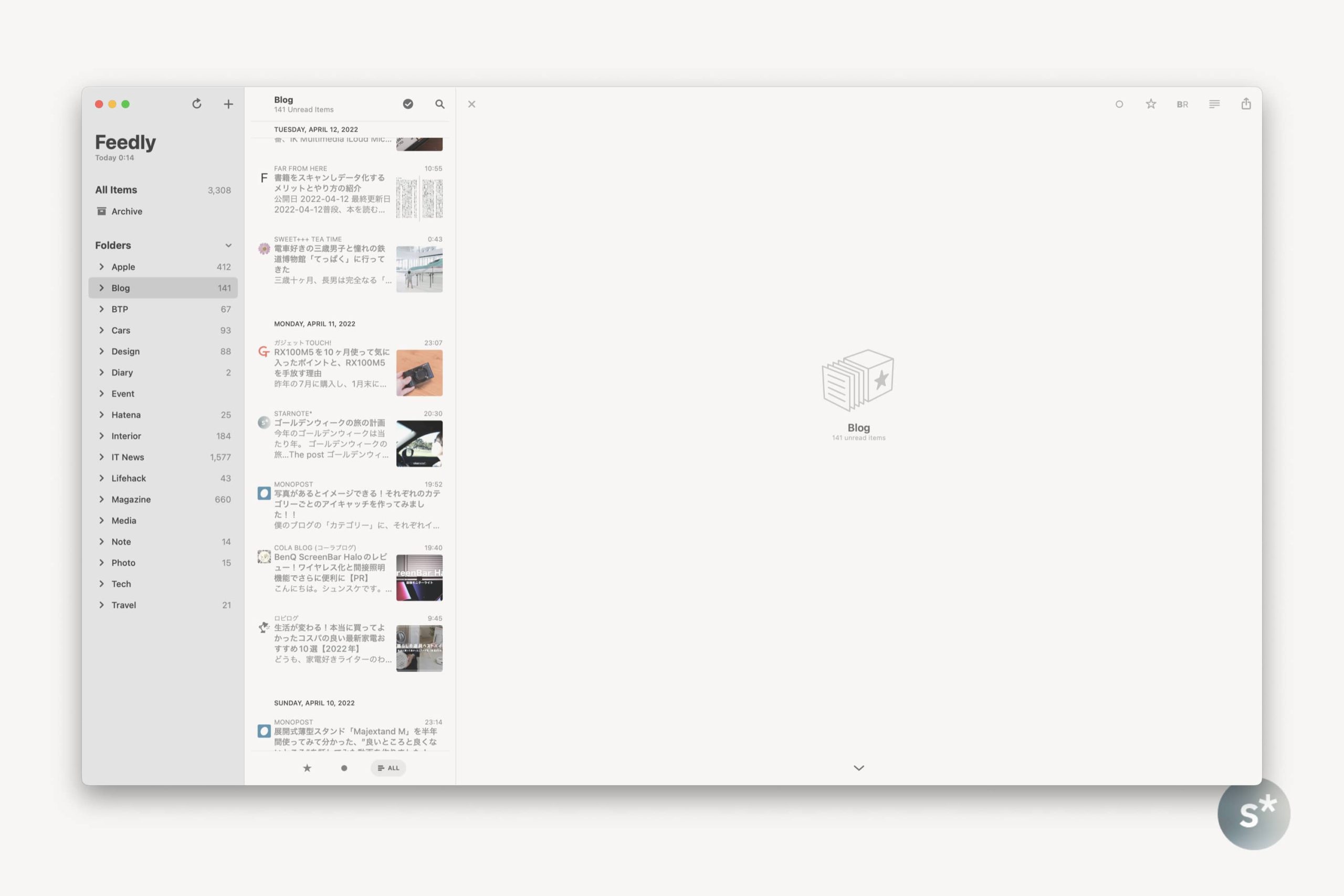1344x896 pixels.
Task: Open the RX100M5 camera article thumbnail
Action: 419,373
